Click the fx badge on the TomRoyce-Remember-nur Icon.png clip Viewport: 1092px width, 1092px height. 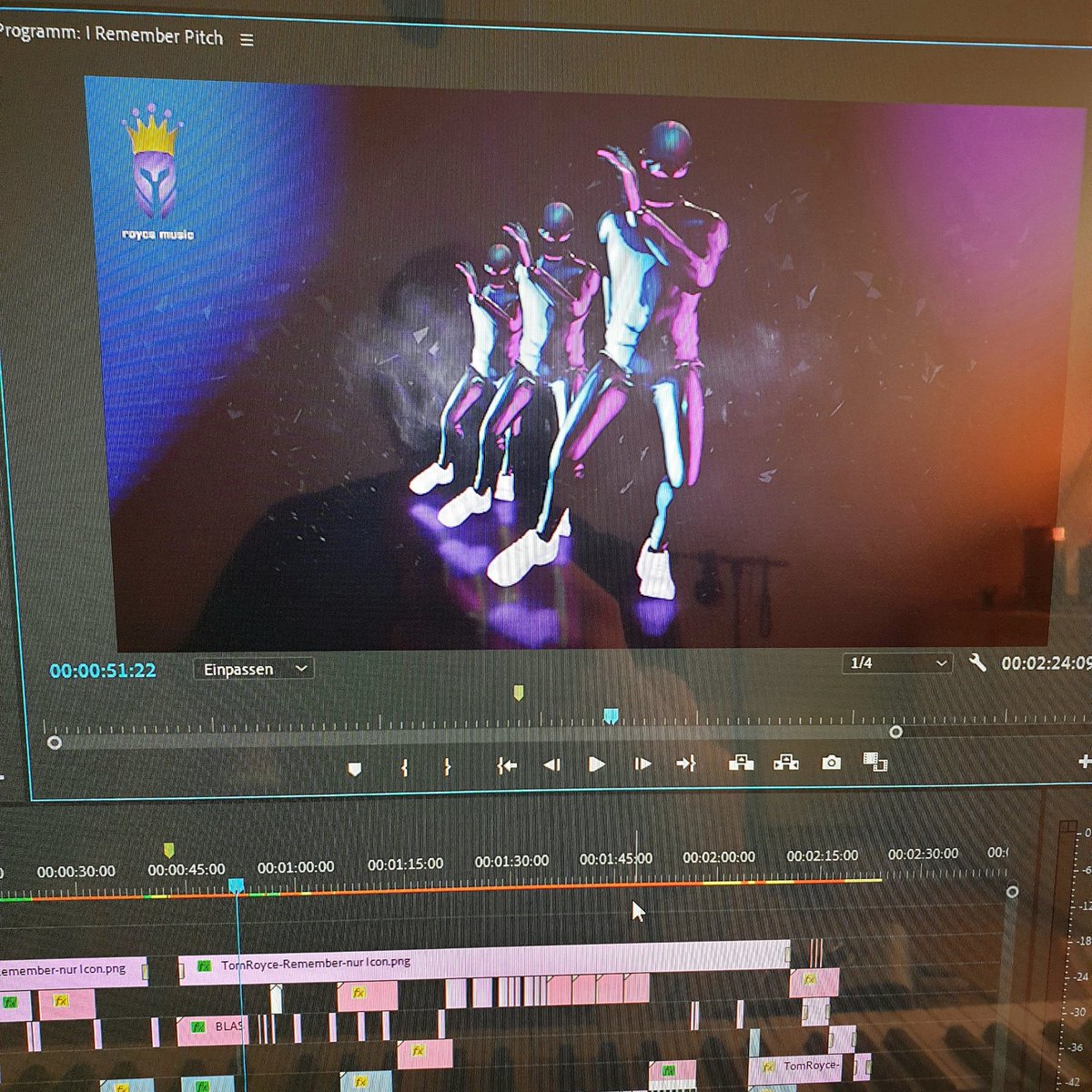[205, 966]
